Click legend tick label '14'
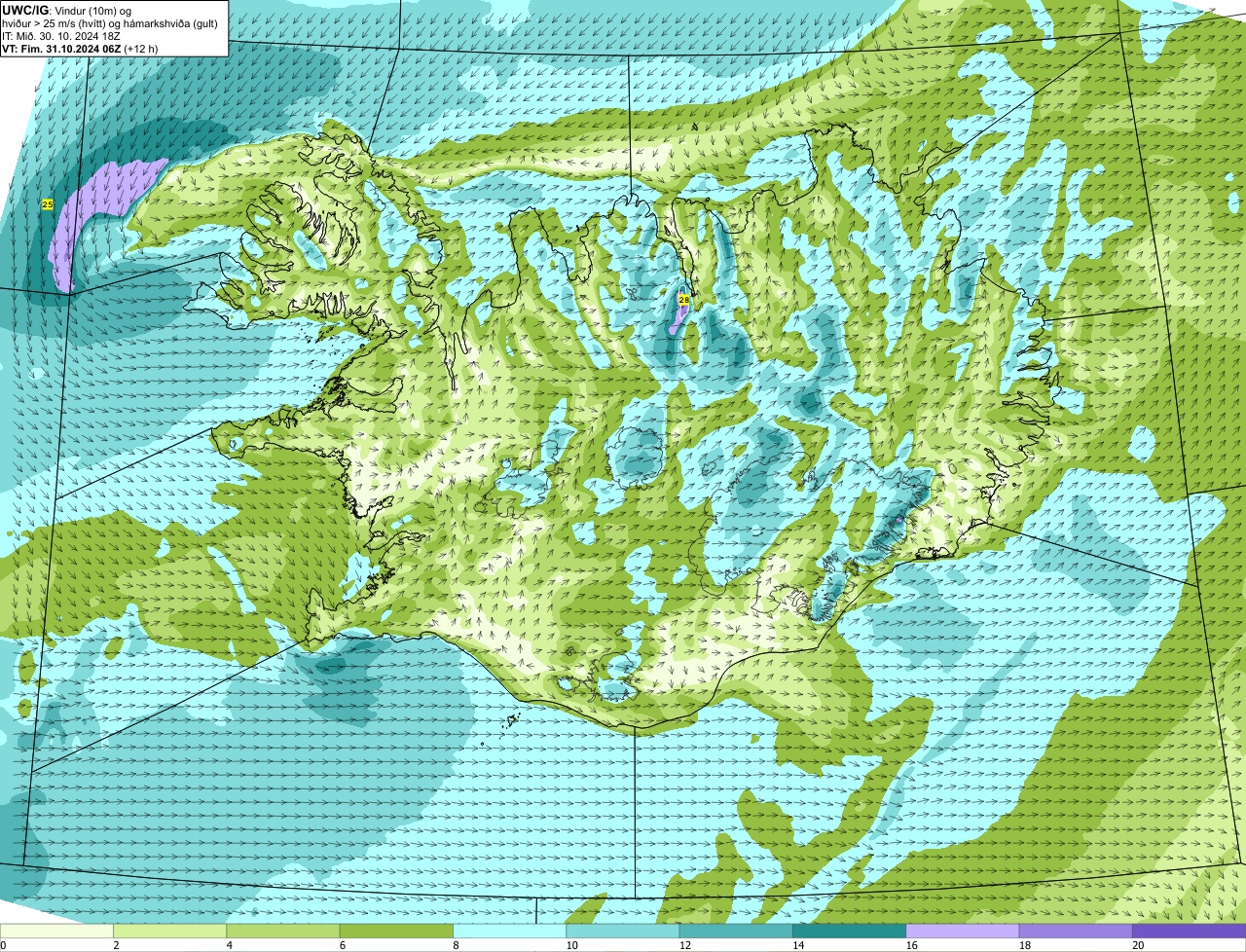1246x952 pixels. [x=798, y=945]
